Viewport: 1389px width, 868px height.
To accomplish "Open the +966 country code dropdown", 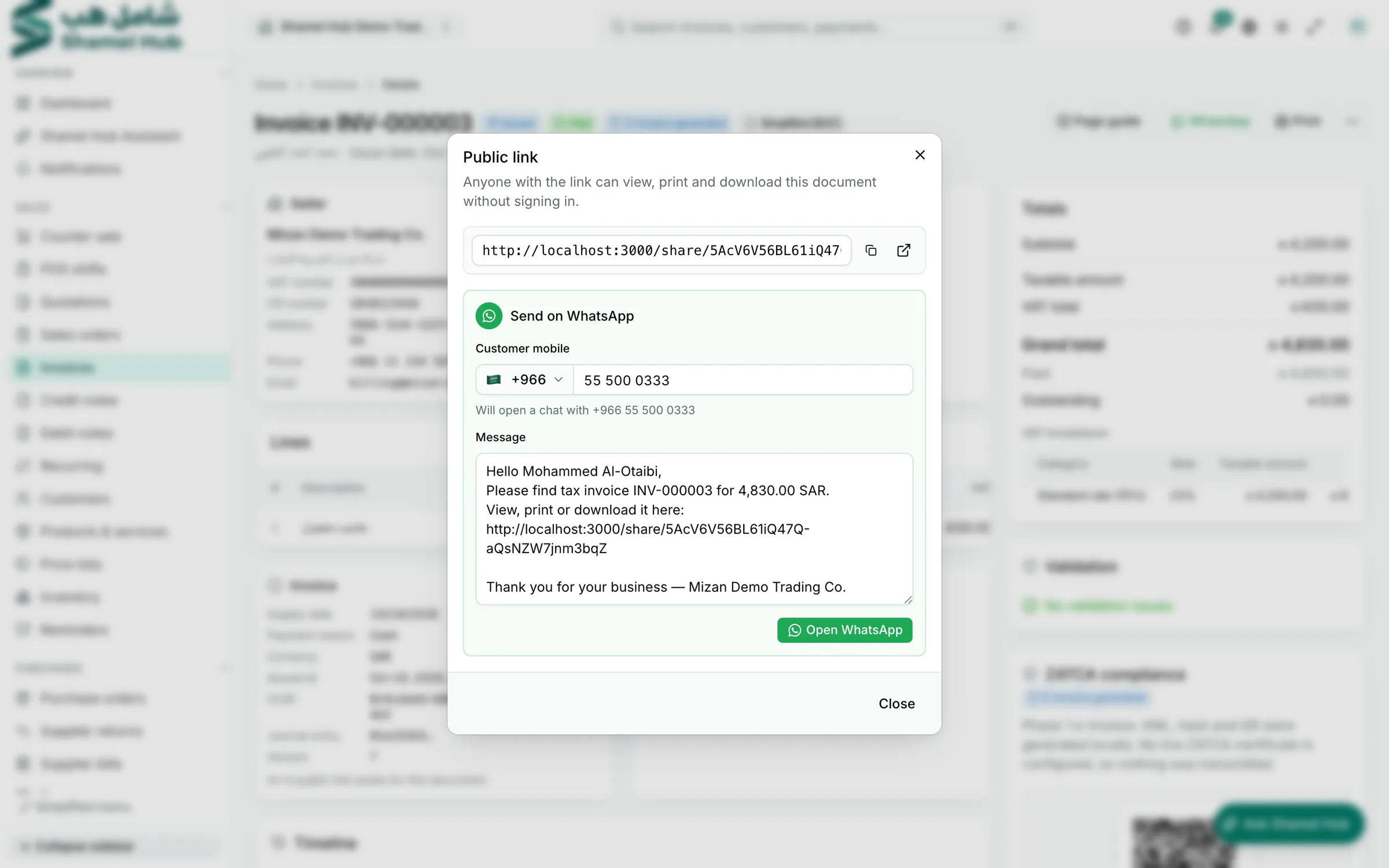I will [525, 380].
